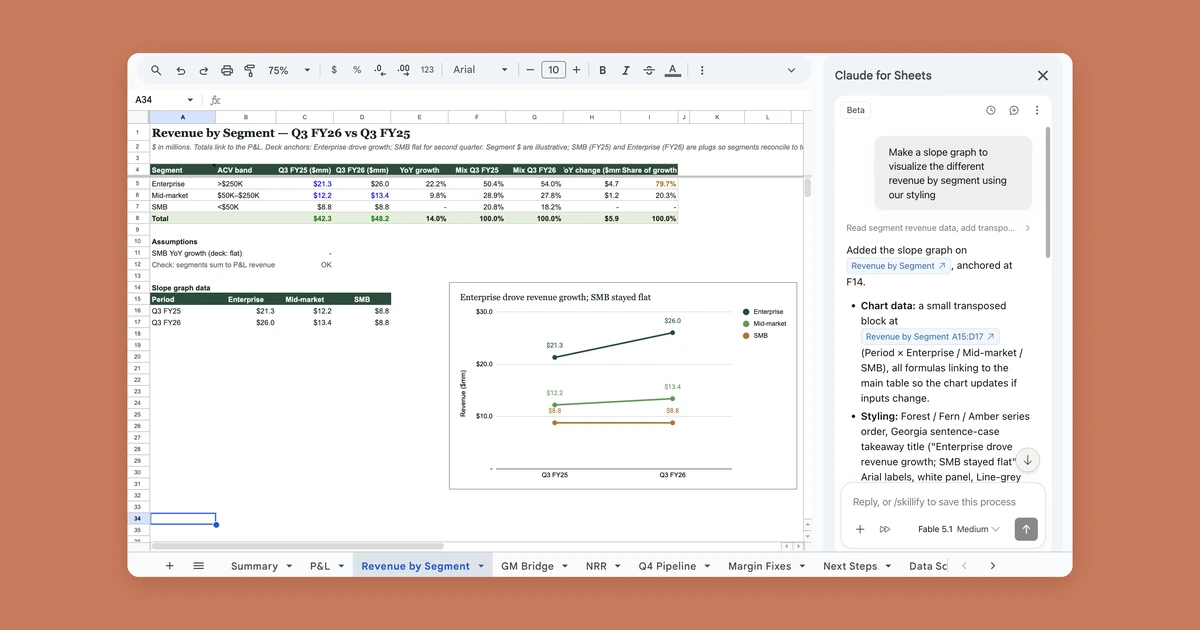The image size is (1200, 630).
Task: Open the text color picker
Action: pyautogui.click(x=673, y=70)
